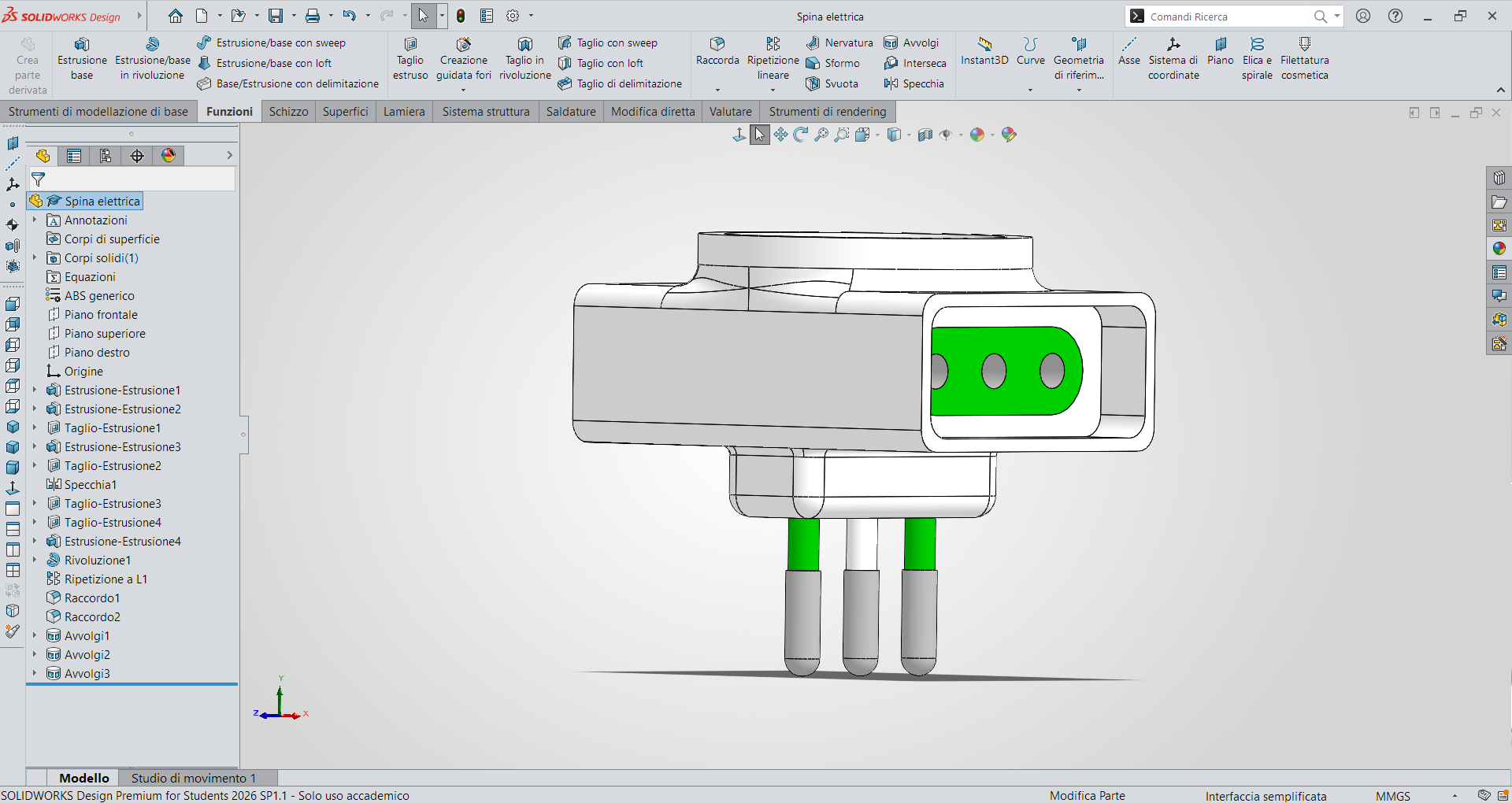Select the Interseca tool
The image size is (1512, 803).
pyautogui.click(x=915, y=63)
